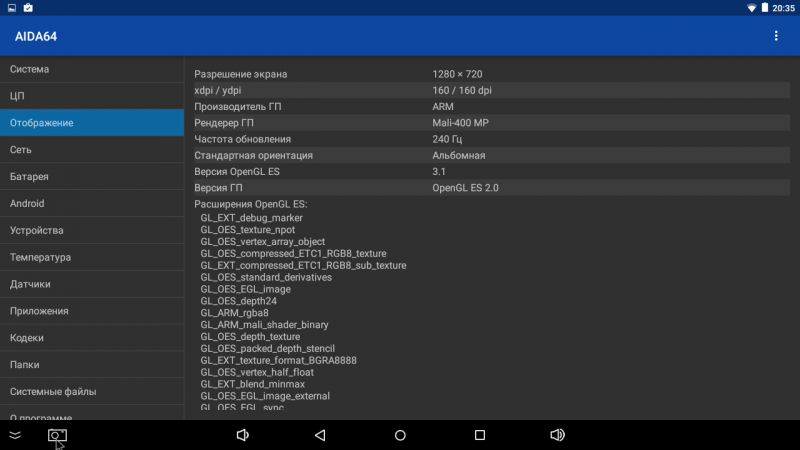Tap the GL_ARM_rgba8 extension
Screen dimensions: 800x450
(x=234, y=313)
